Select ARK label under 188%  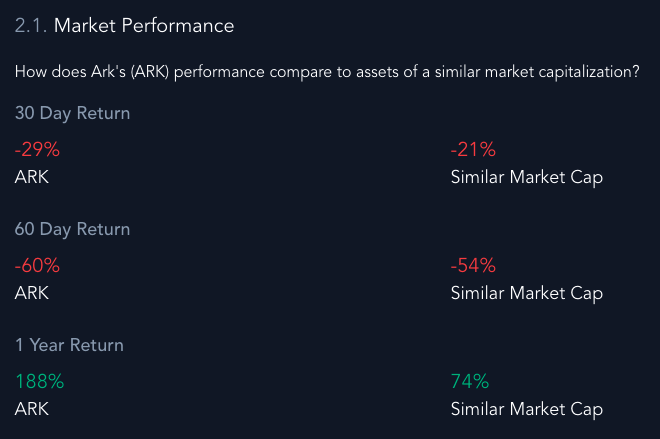(x=32, y=409)
